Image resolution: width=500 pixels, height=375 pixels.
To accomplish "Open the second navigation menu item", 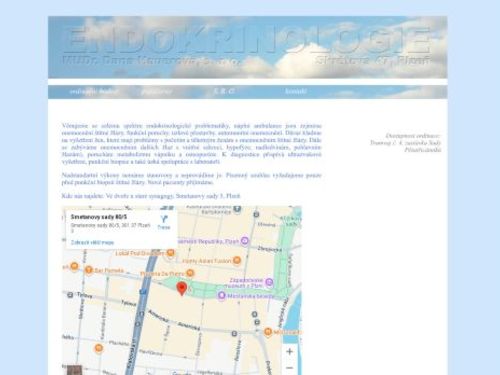I will click(x=157, y=91).
